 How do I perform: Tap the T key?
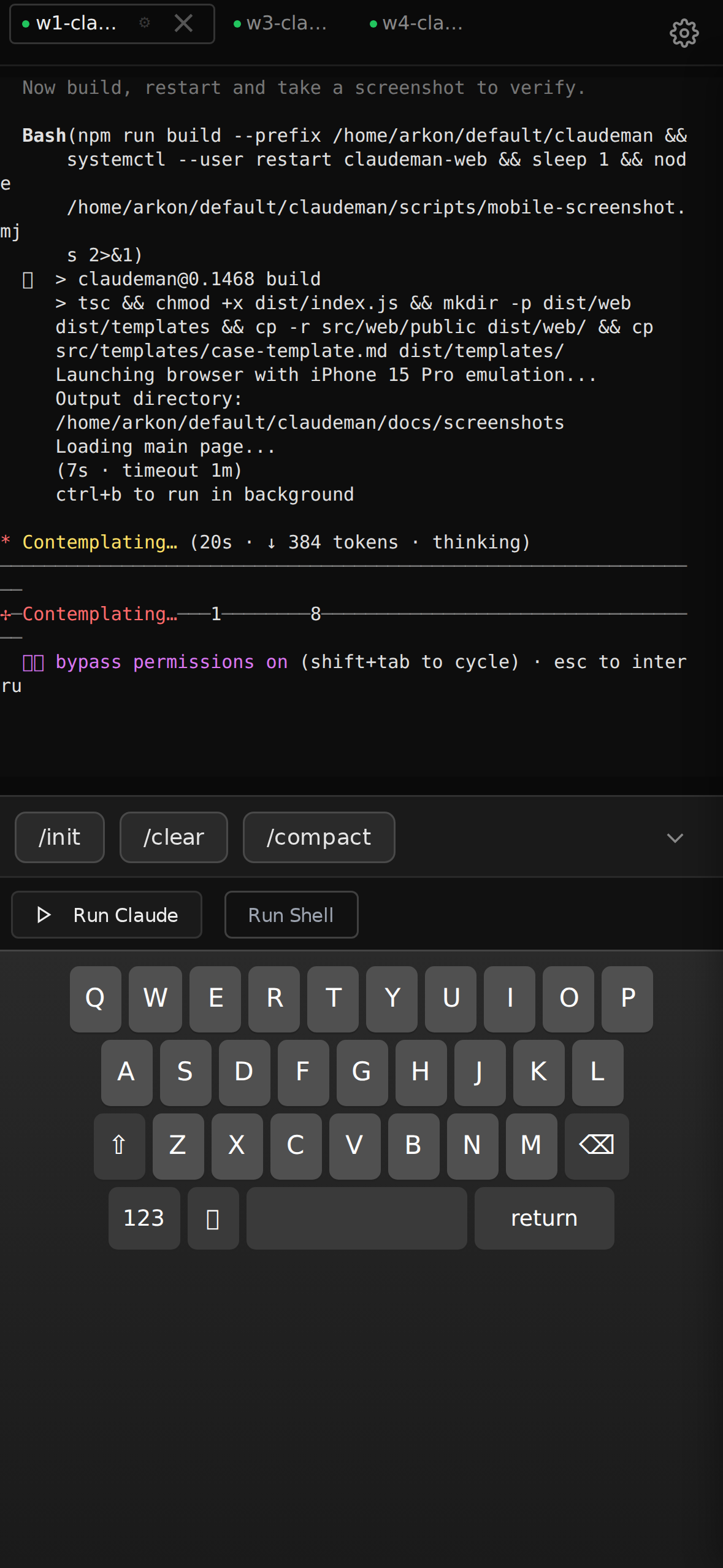(x=333, y=998)
